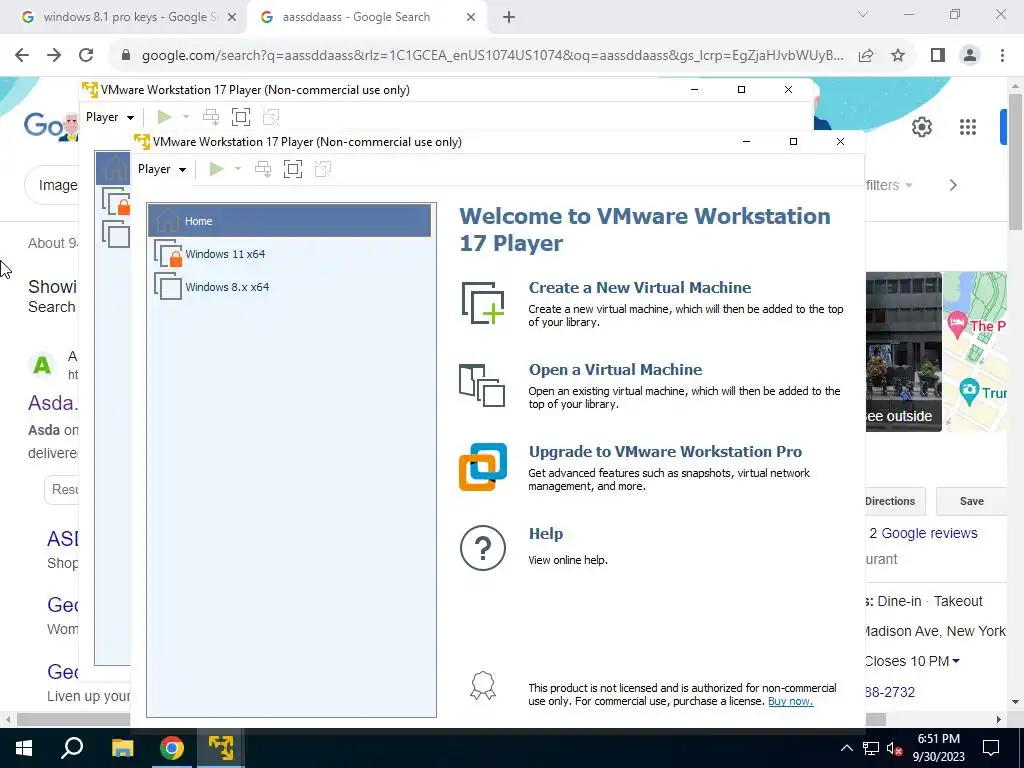Screen dimensions: 1024x768
Task: Select Home in the VMware library
Action: tap(289, 221)
